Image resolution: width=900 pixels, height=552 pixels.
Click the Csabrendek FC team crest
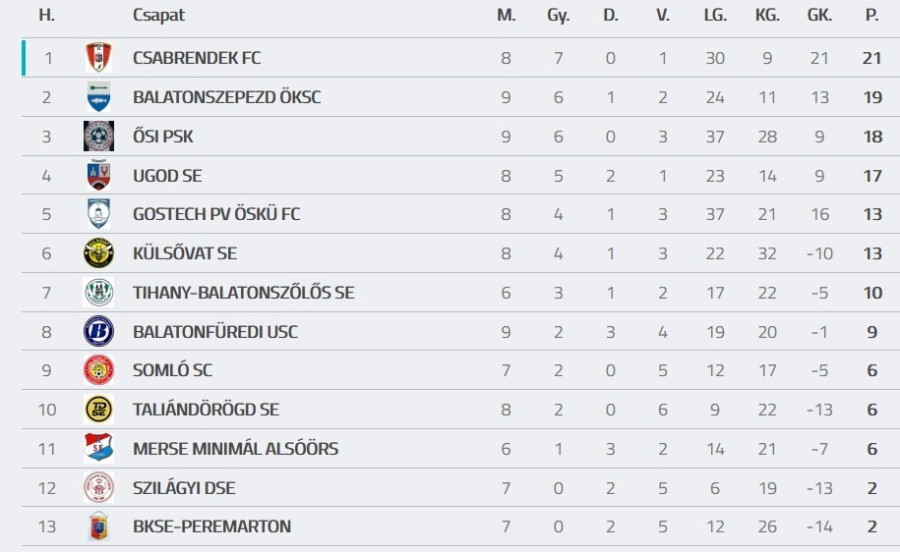pos(98,58)
